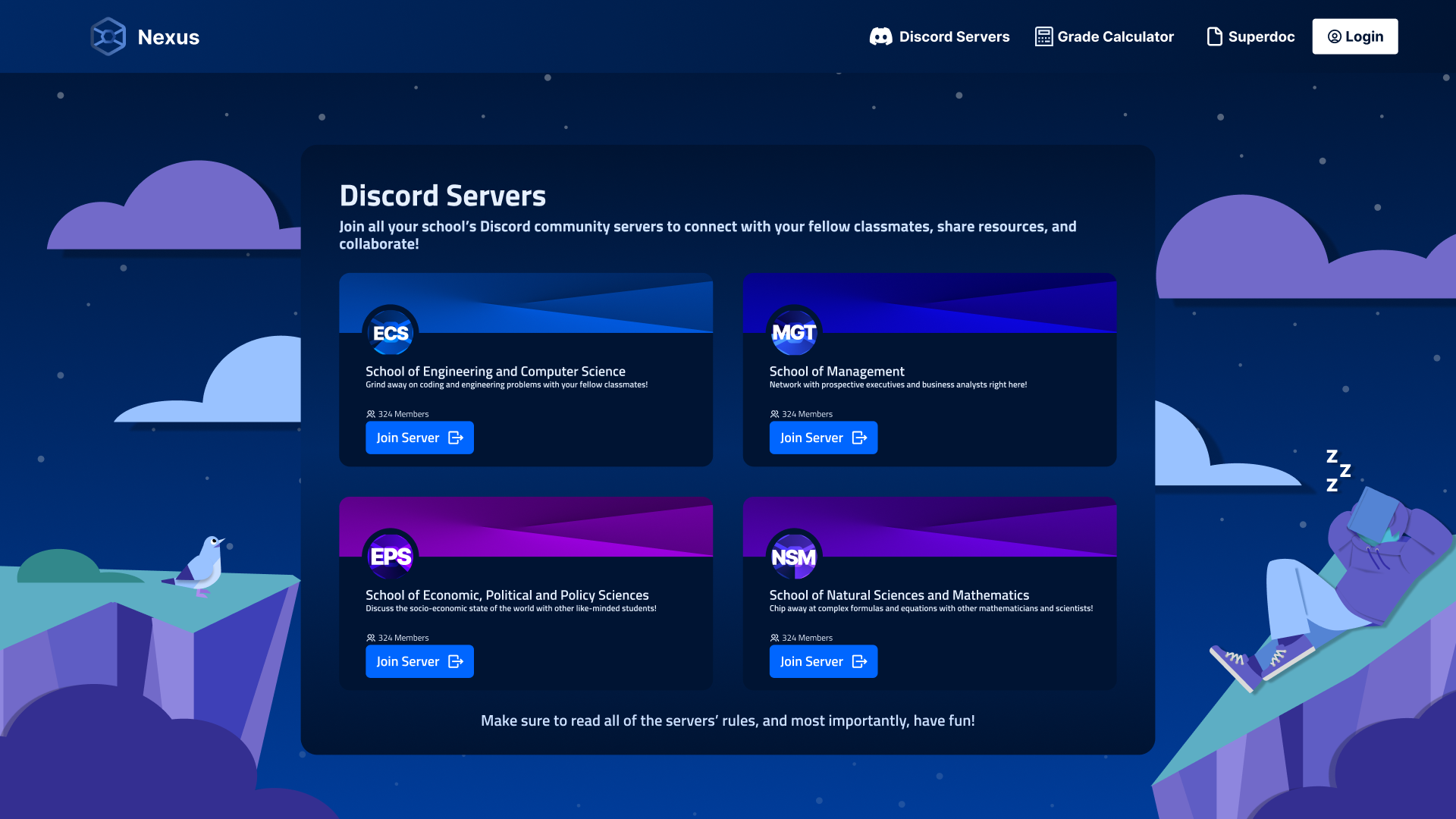Click the MGT server badge icon
Viewport: 1456px width, 819px height.
[794, 332]
